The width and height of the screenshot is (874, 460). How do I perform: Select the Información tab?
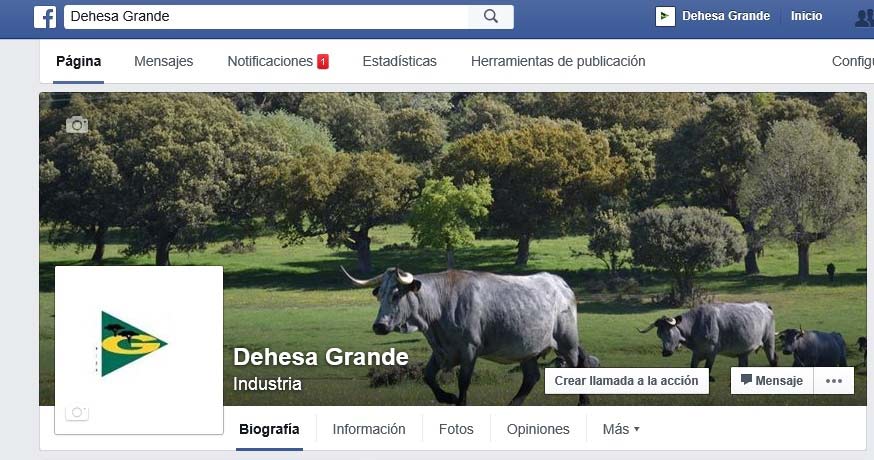369,429
